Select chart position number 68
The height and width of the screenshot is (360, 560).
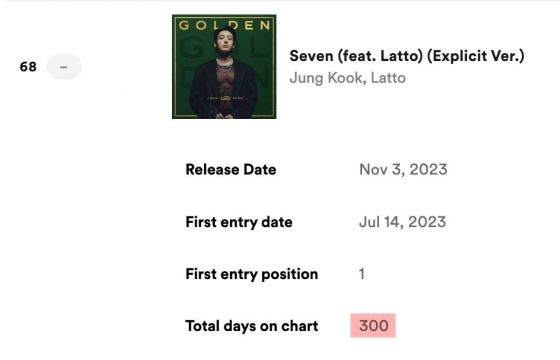[x=28, y=67]
